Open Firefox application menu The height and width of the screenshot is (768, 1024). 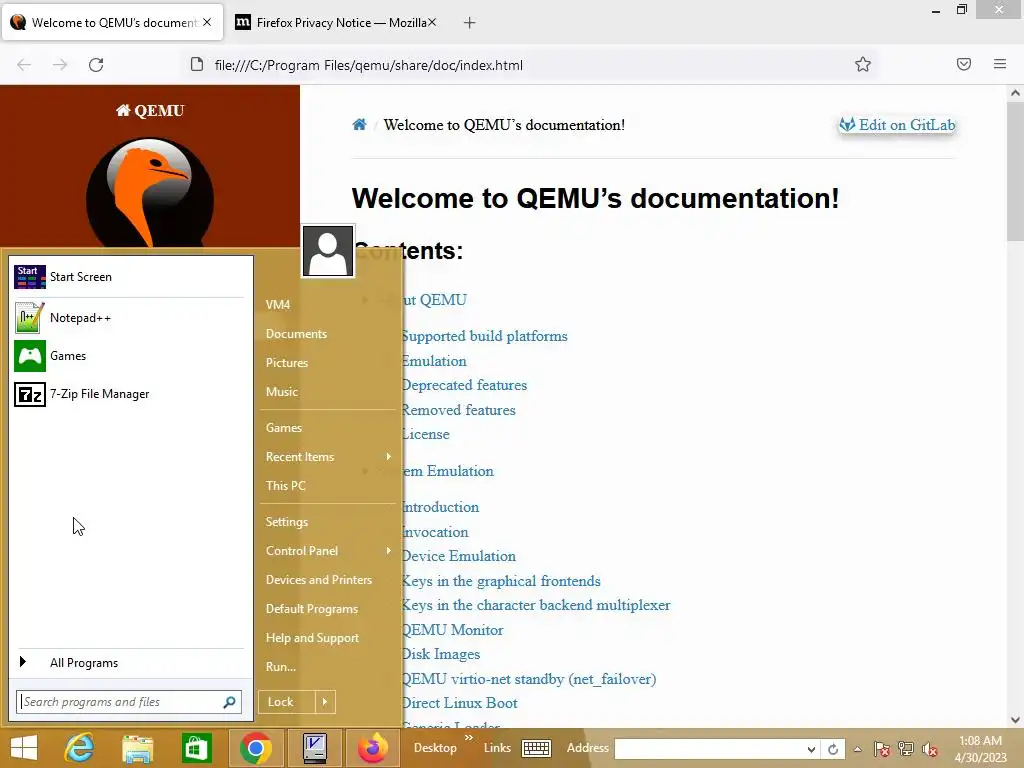(1000, 64)
